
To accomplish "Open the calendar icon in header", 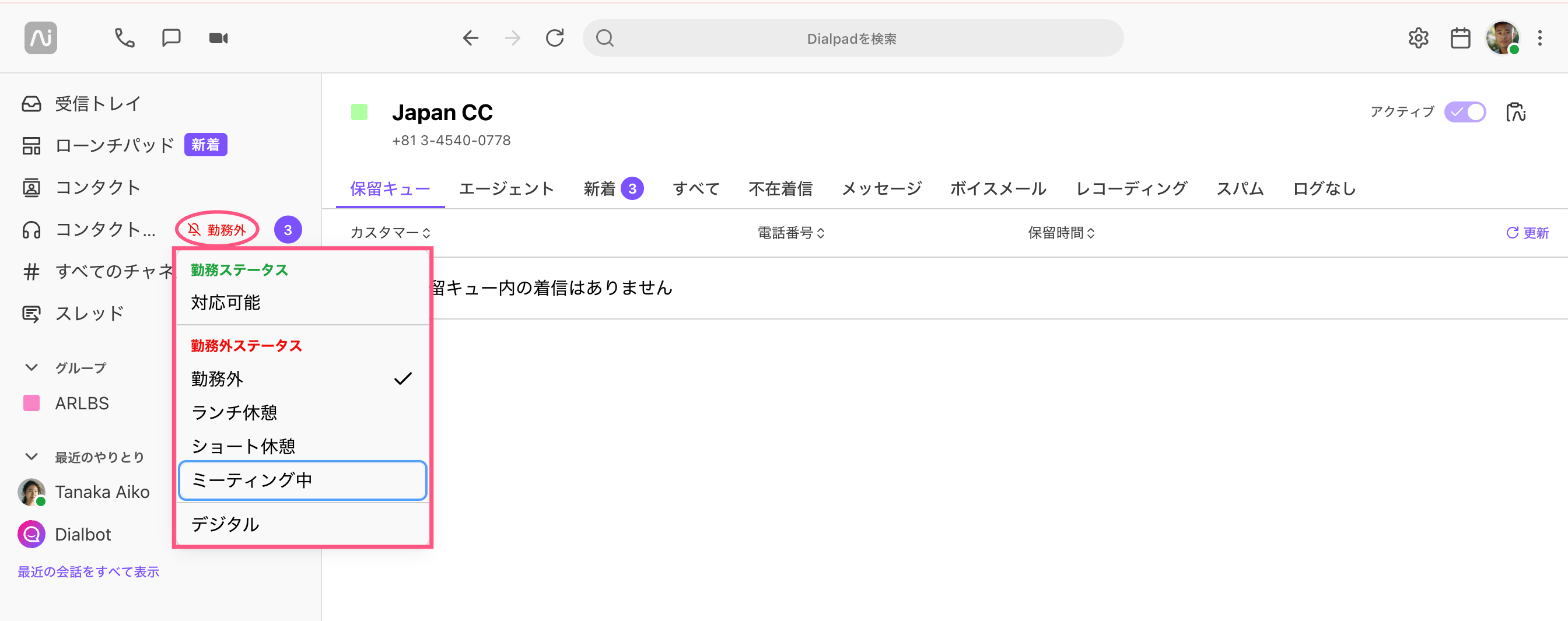I will tap(1460, 38).
